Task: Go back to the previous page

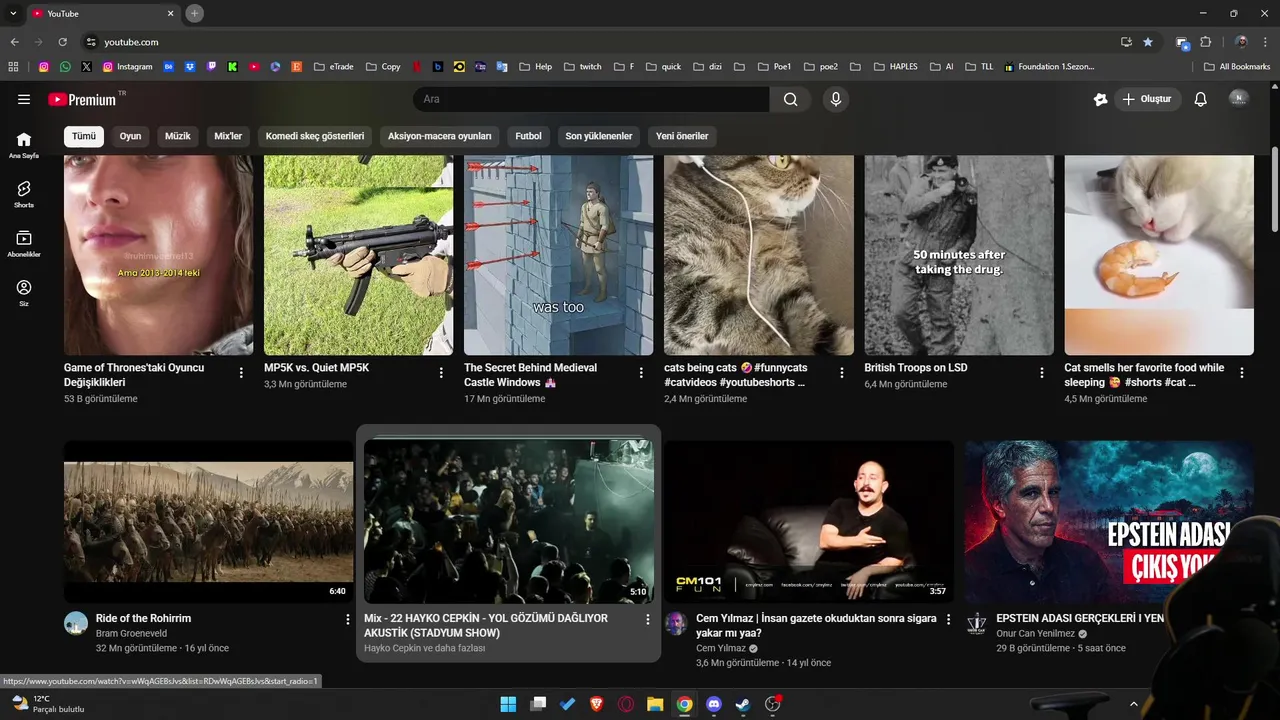Action: pyautogui.click(x=14, y=42)
